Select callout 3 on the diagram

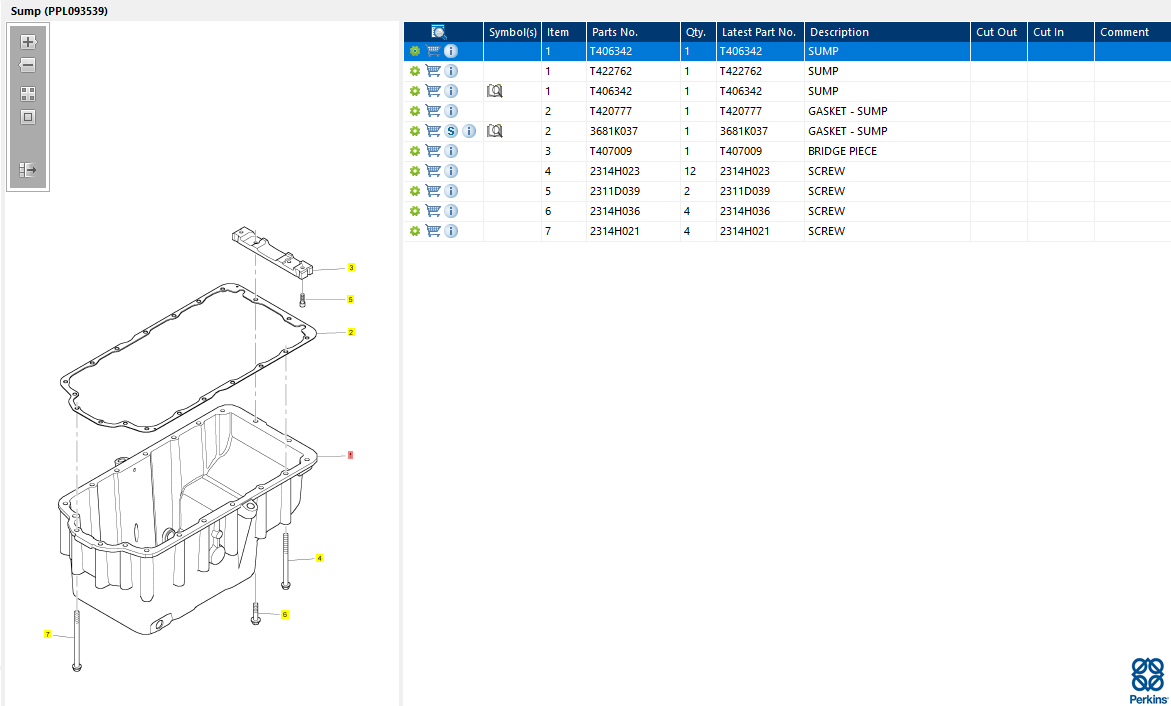352,267
